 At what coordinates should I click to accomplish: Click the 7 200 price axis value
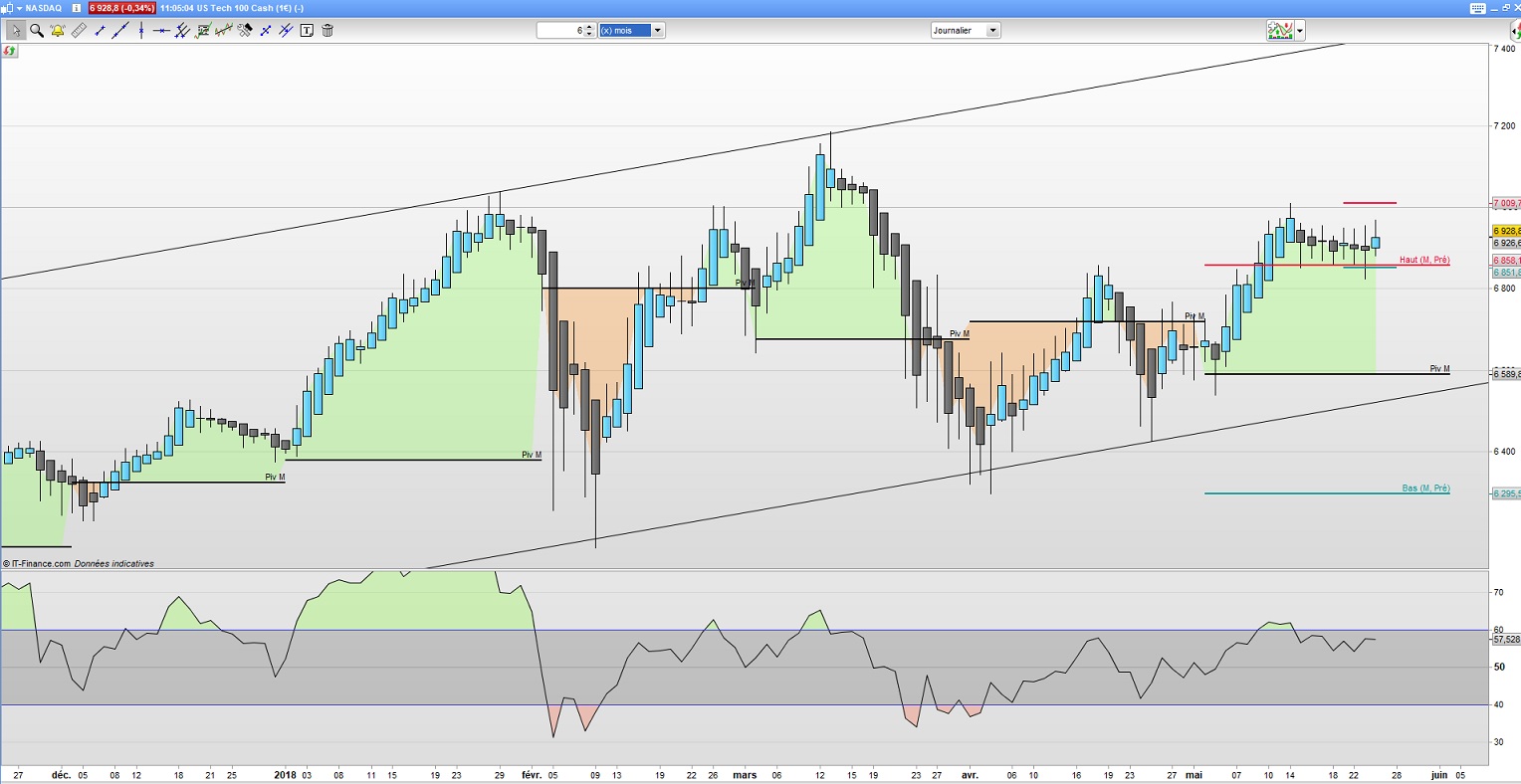tap(1504, 125)
